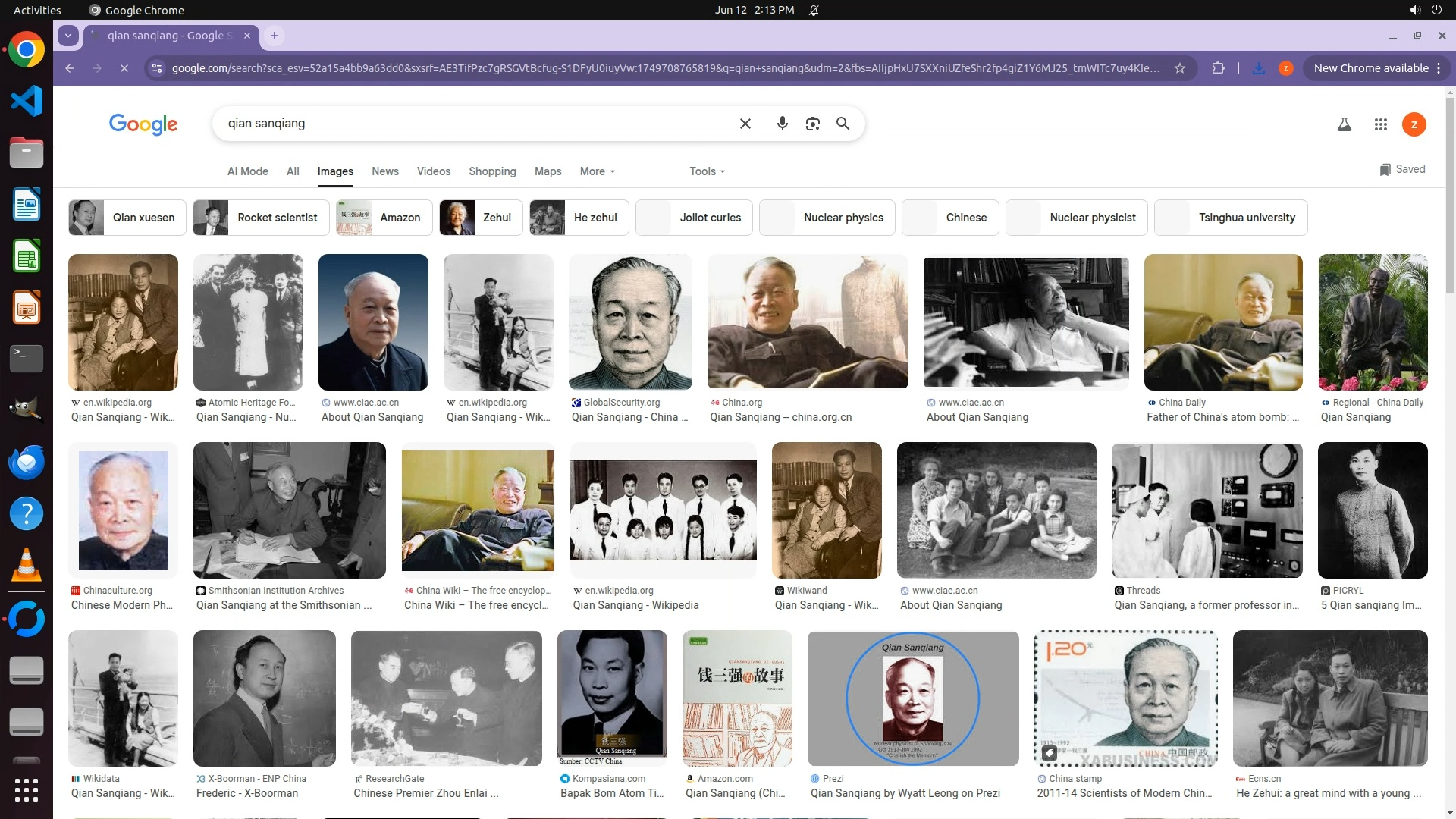The width and height of the screenshot is (1456, 819).
Task: Open the China stamp image thumbnail
Action: (1125, 698)
